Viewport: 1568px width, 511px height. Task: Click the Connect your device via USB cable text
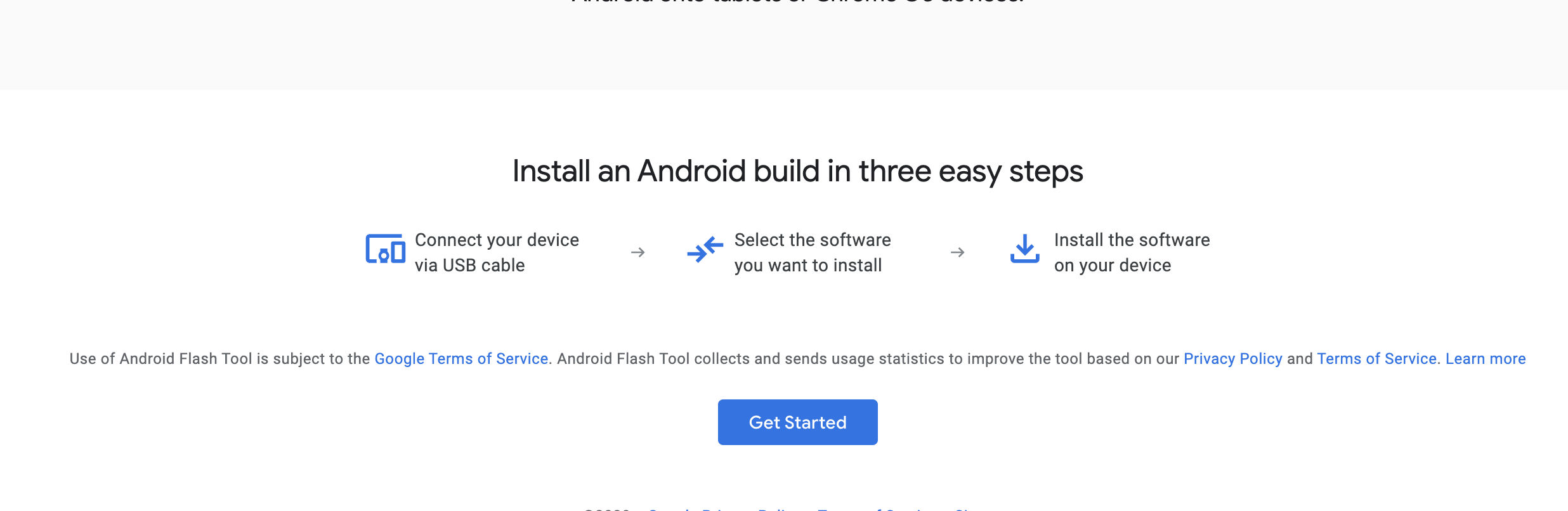click(x=497, y=252)
